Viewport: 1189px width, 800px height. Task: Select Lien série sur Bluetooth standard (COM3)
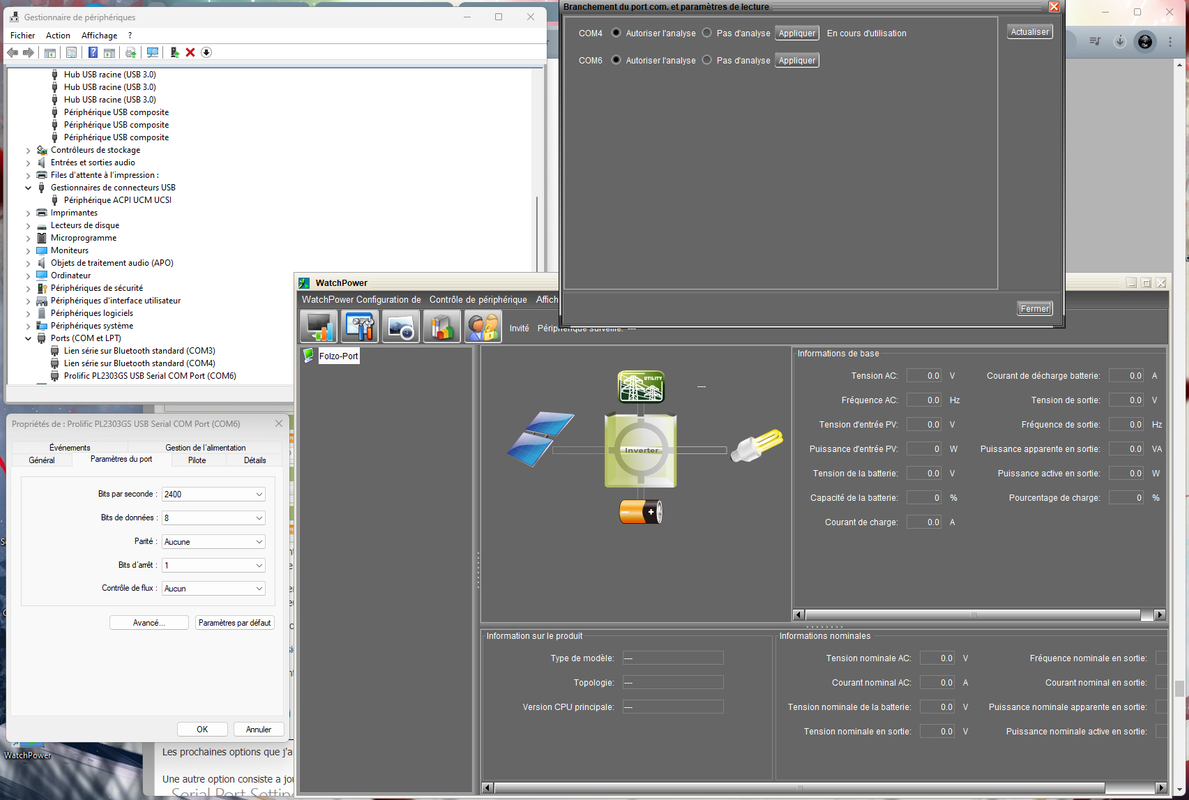coord(140,351)
